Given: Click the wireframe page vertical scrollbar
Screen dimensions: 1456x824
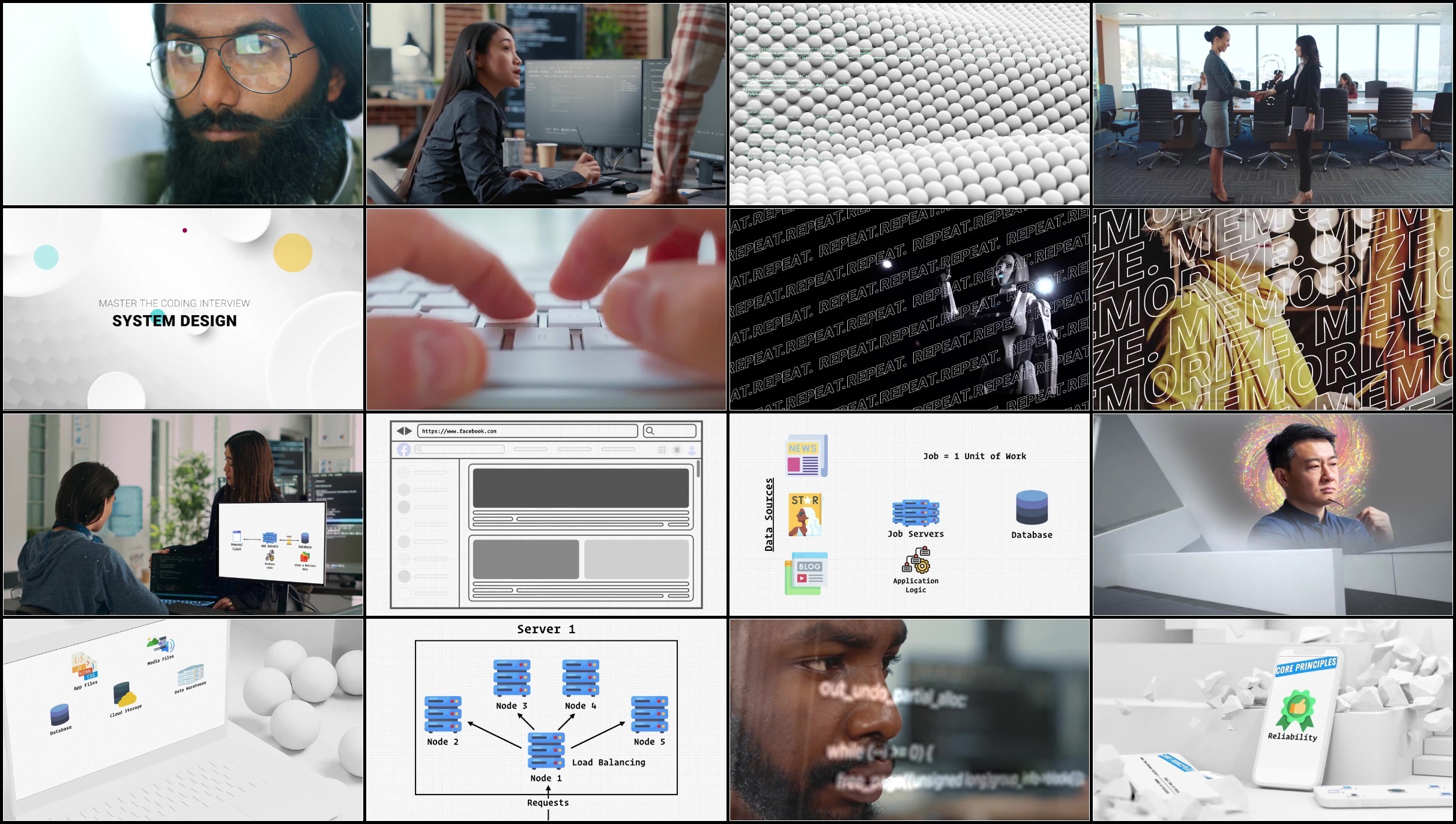Looking at the screenshot, I should pos(698,469).
